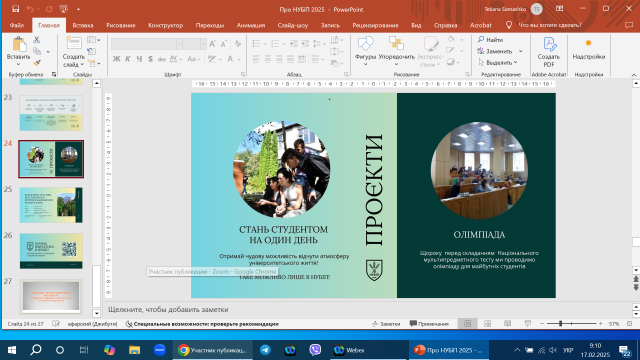The width and height of the screenshot is (640, 360).
Task: Toggle text Shadow (S) formatting
Action: point(150,59)
